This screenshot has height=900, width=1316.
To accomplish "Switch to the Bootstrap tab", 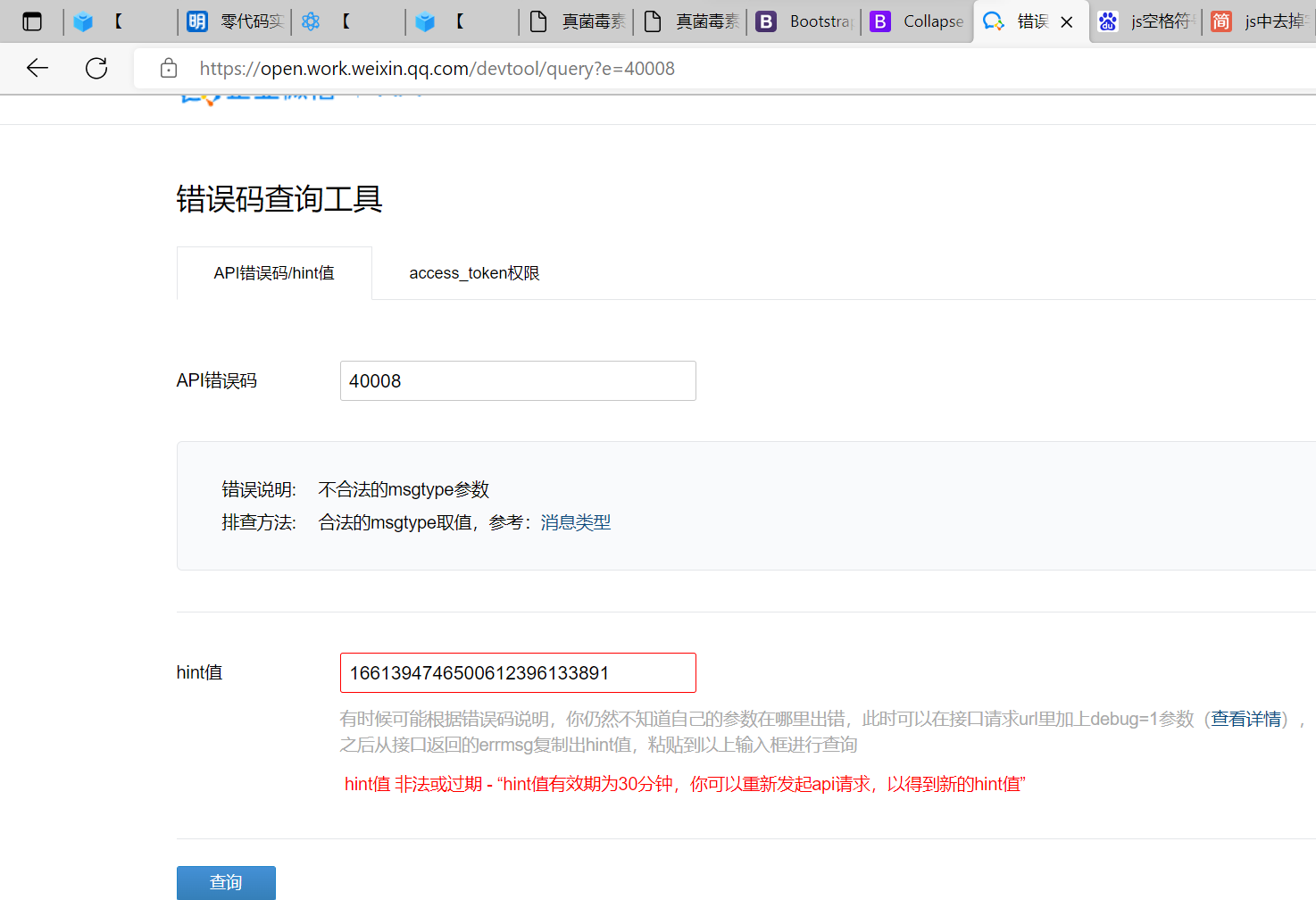I will click(x=804, y=21).
